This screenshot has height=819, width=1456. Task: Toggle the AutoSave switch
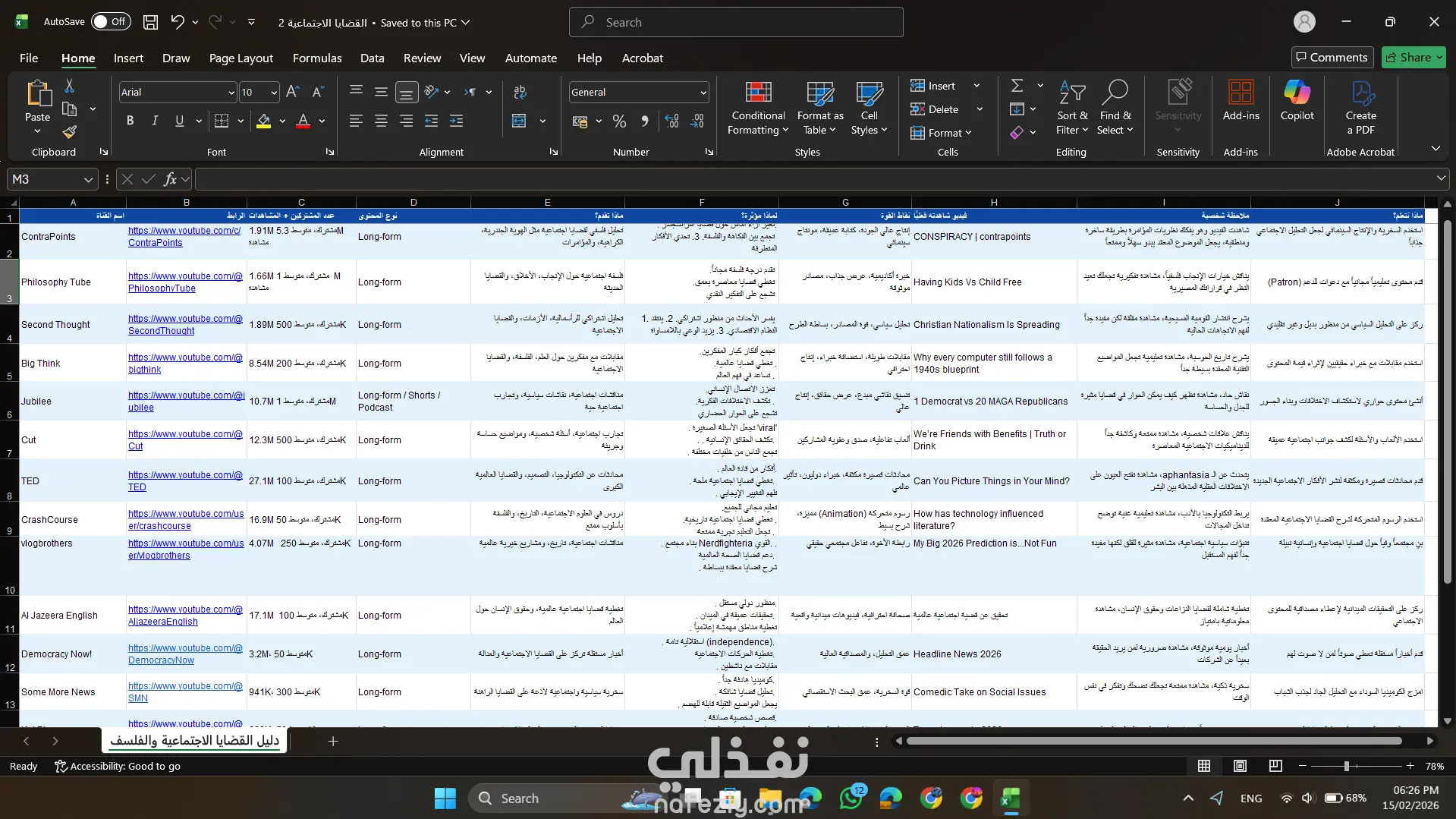(111, 22)
